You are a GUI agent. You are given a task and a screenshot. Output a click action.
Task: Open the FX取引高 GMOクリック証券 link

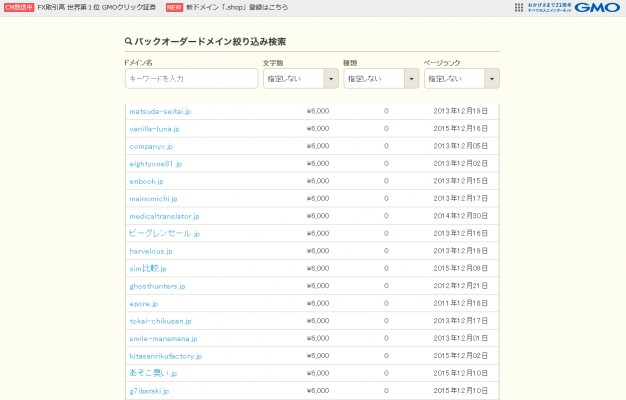tap(97, 7)
